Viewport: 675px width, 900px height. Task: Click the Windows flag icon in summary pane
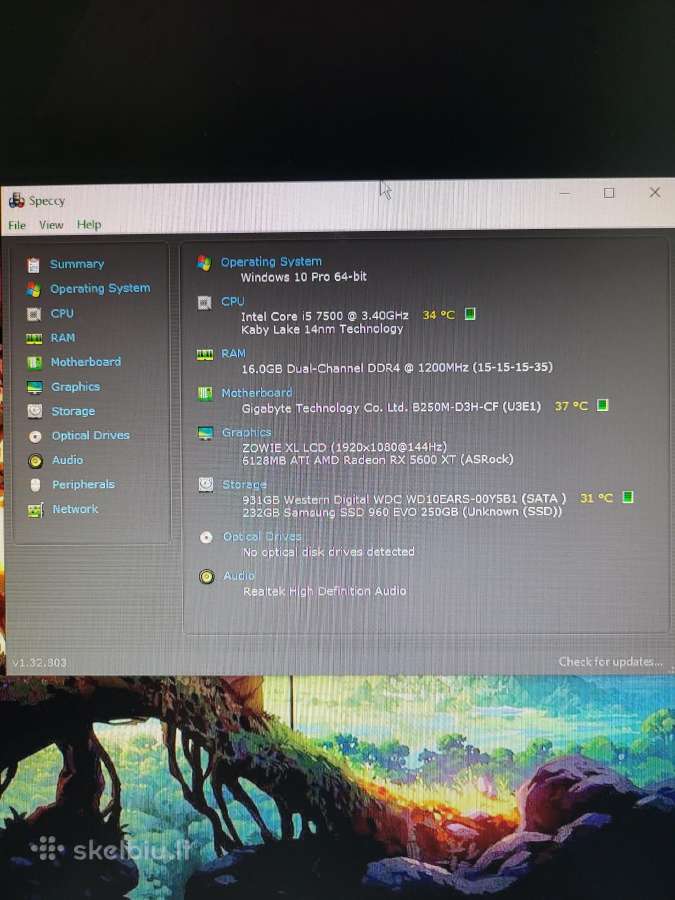tap(204, 263)
